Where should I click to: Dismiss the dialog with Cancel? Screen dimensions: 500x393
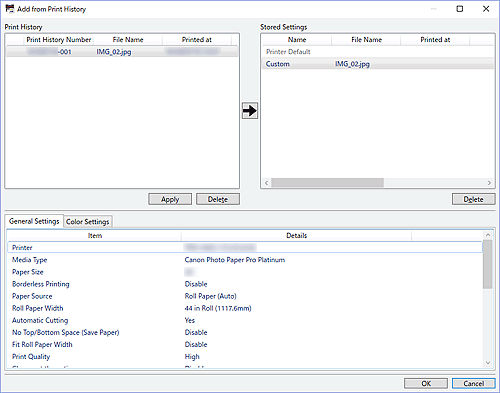tap(473, 383)
